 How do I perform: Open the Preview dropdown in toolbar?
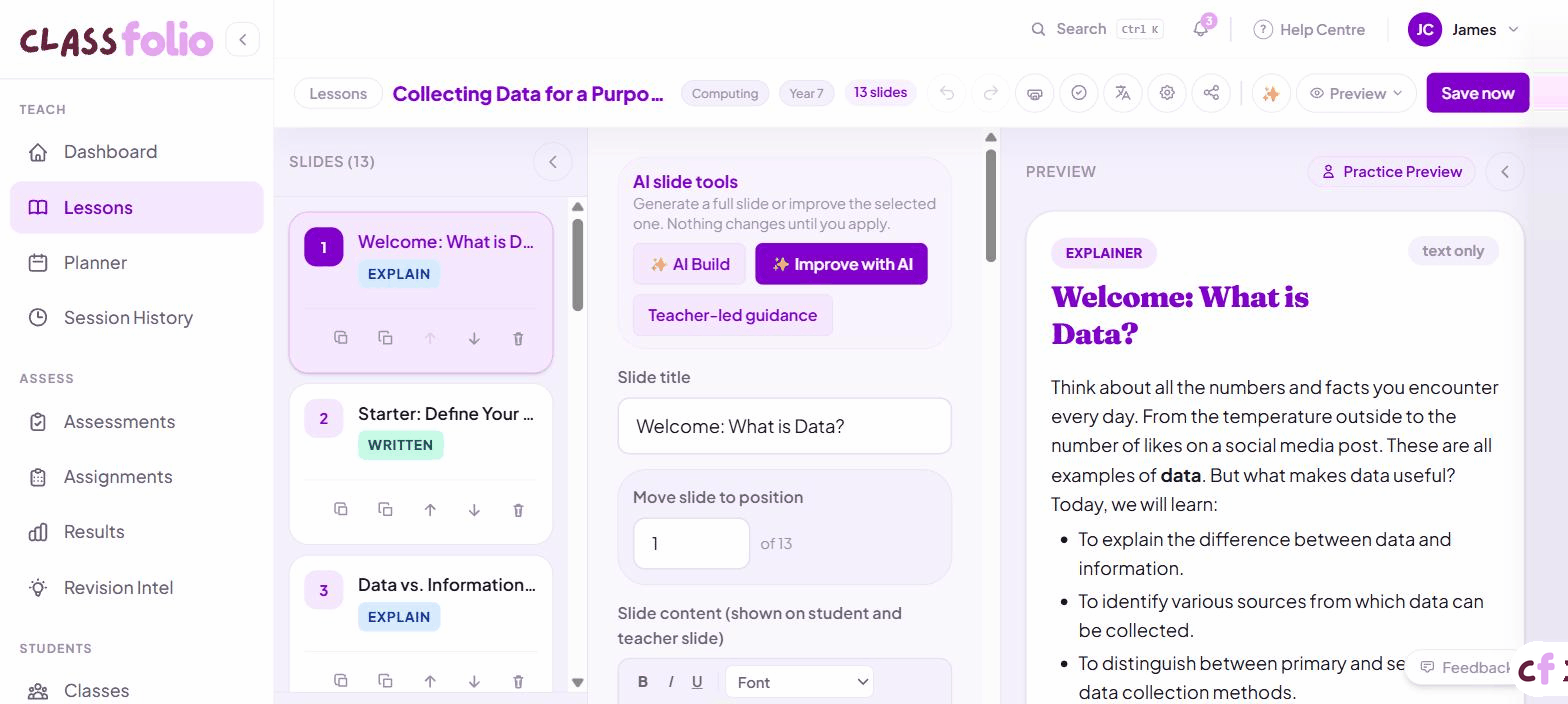pyautogui.click(x=1356, y=93)
